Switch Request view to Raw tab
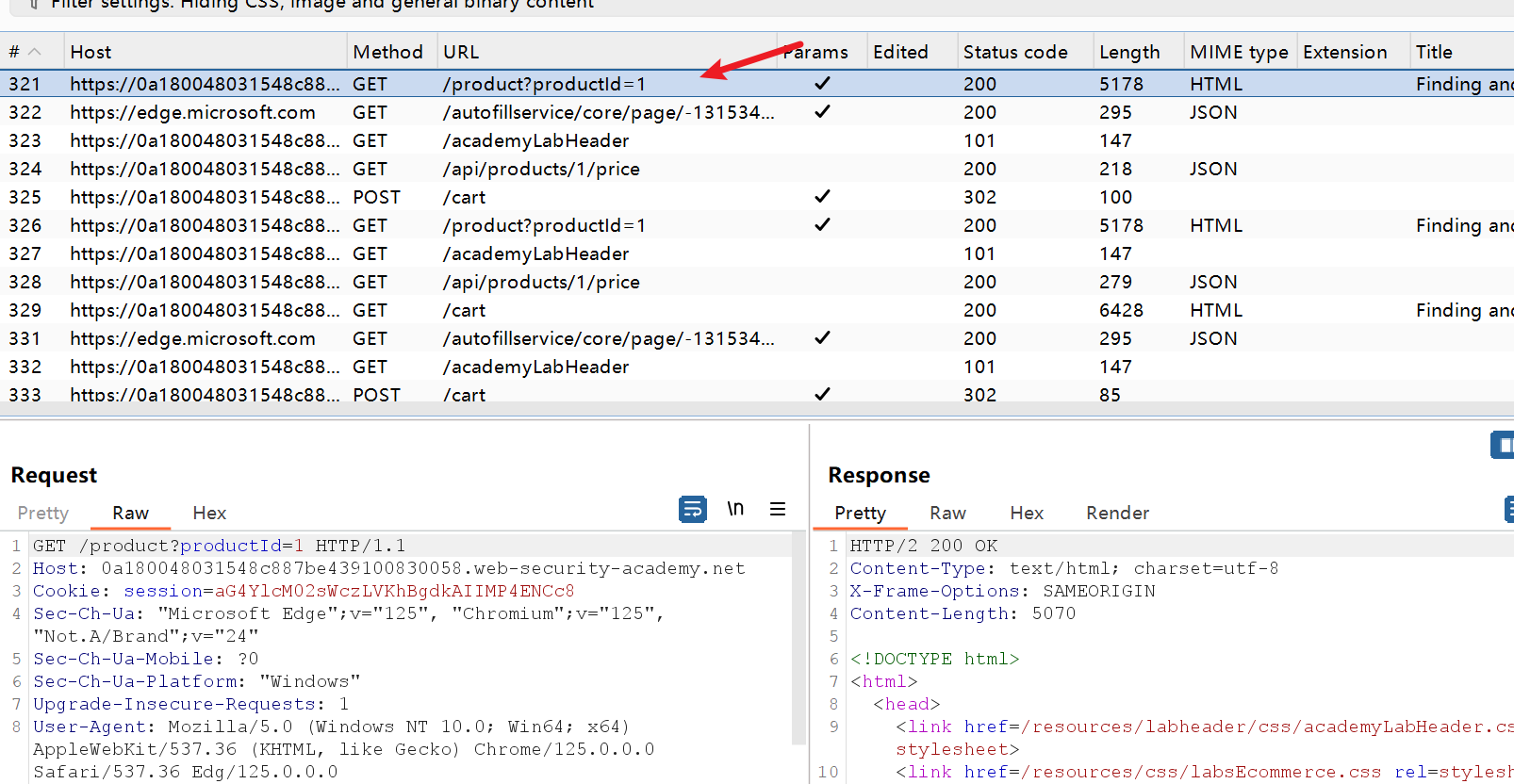 [x=130, y=513]
